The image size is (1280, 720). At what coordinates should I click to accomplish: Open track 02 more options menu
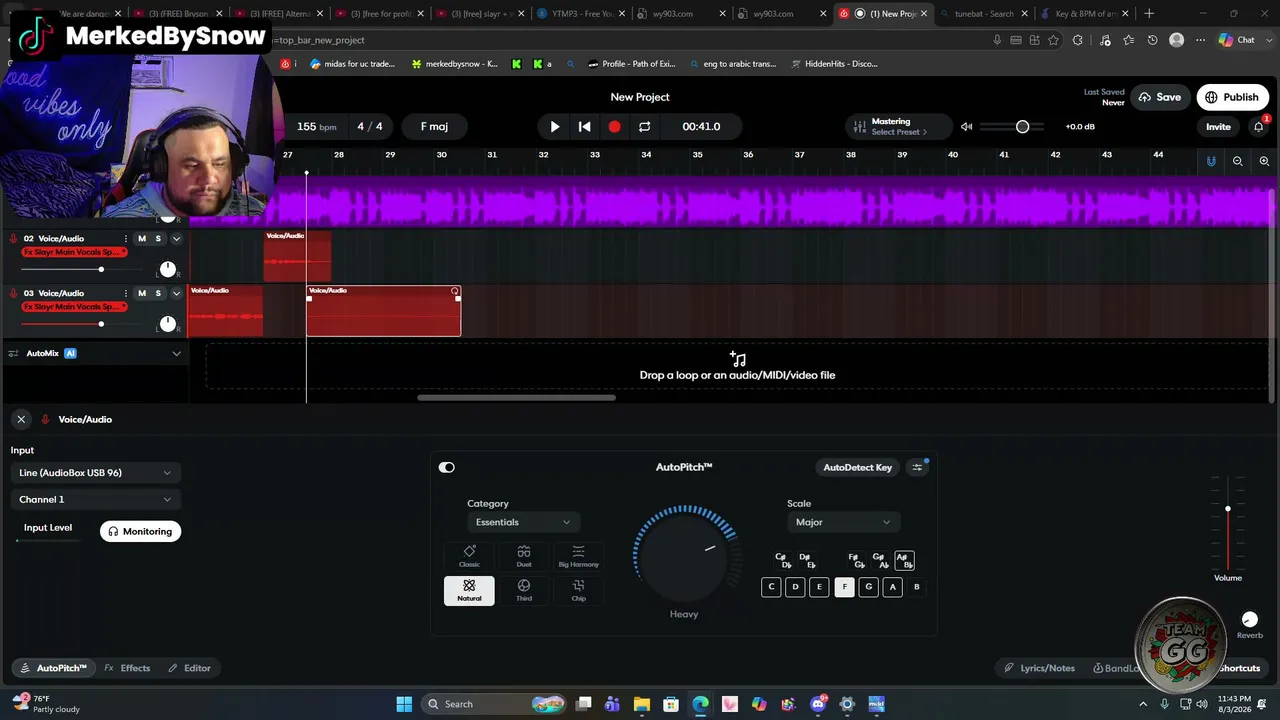point(125,239)
